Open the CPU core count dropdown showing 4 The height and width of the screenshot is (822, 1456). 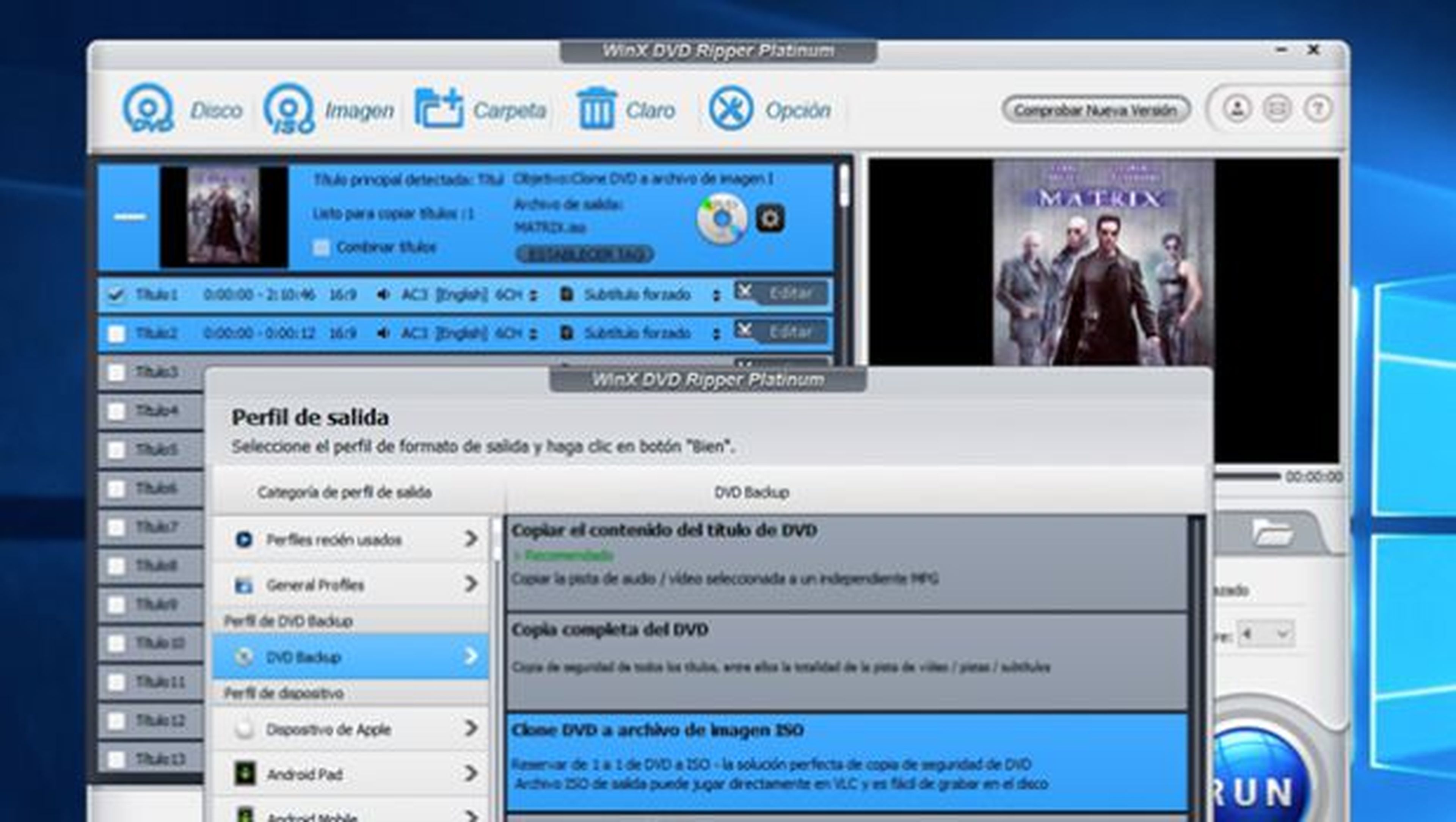pyautogui.click(x=1266, y=634)
